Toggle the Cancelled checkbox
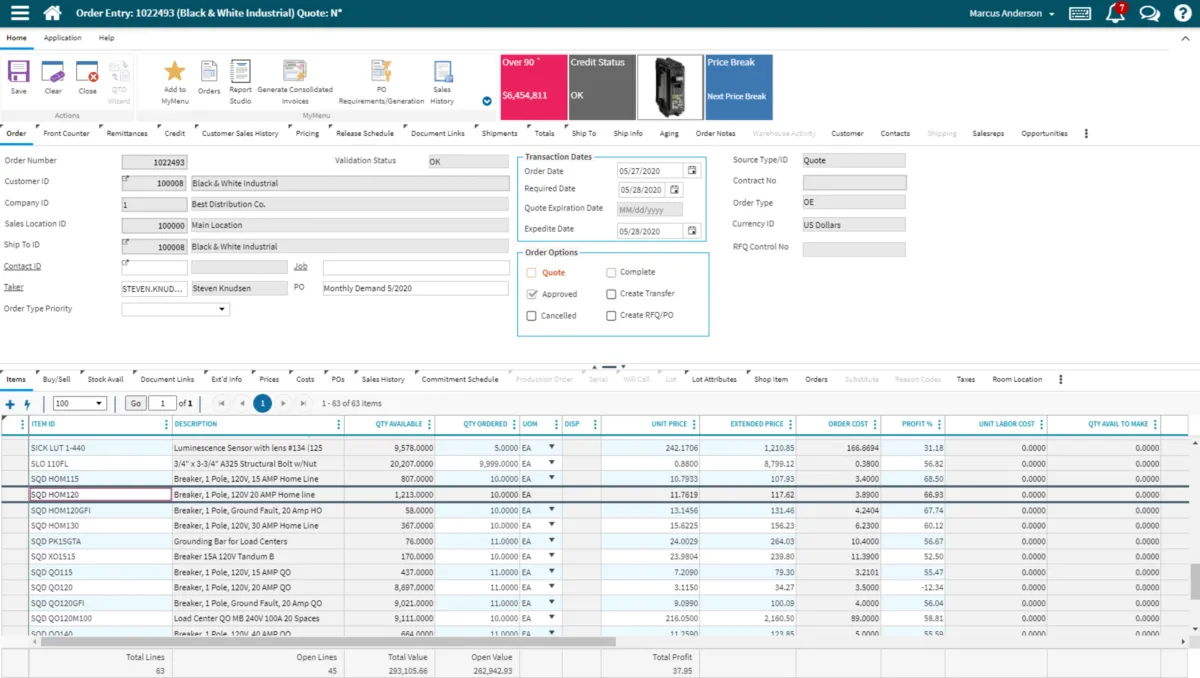The width and height of the screenshot is (1200, 678). [x=532, y=316]
